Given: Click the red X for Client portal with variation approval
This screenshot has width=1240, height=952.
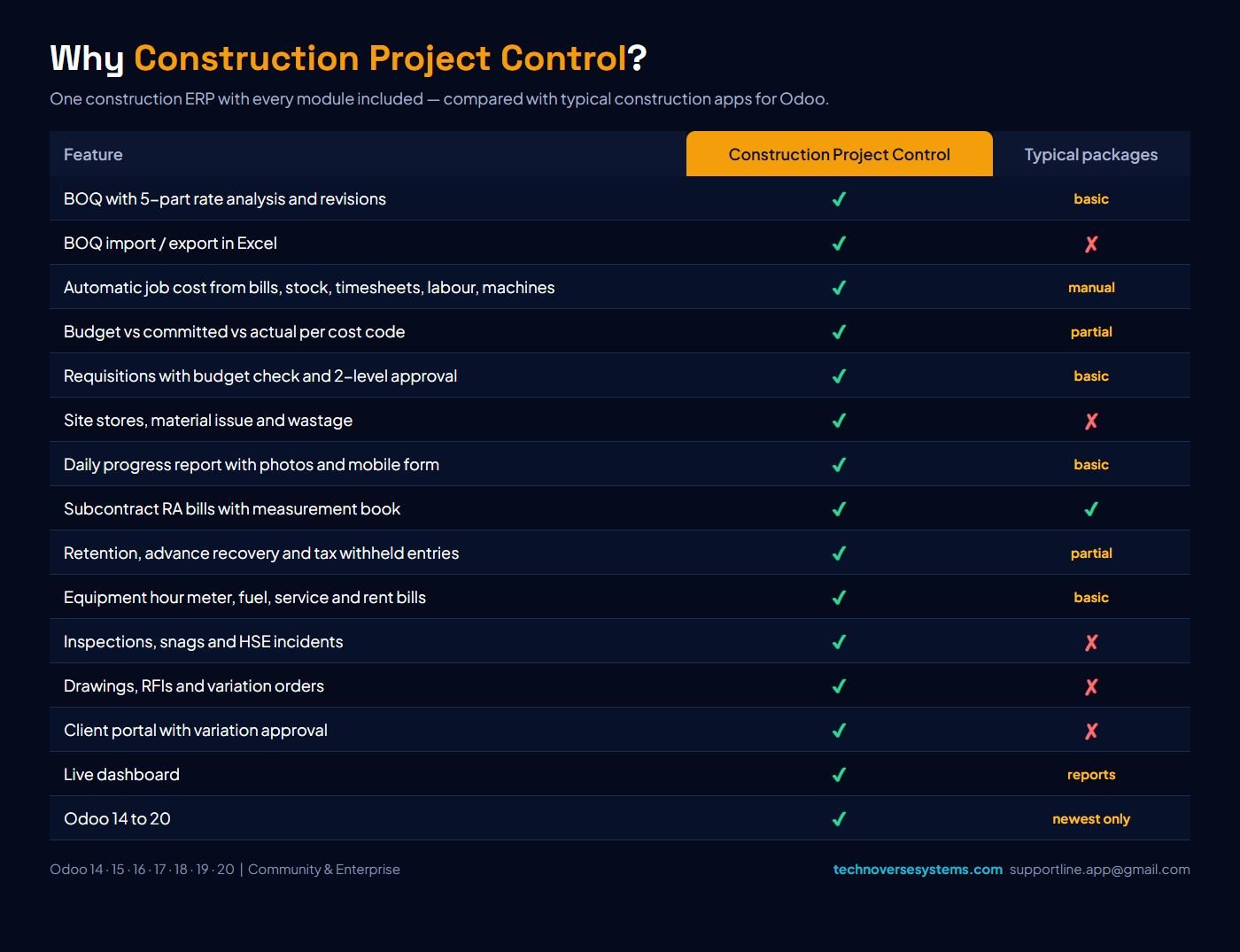Looking at the screenshot, I should [1091, 731].
